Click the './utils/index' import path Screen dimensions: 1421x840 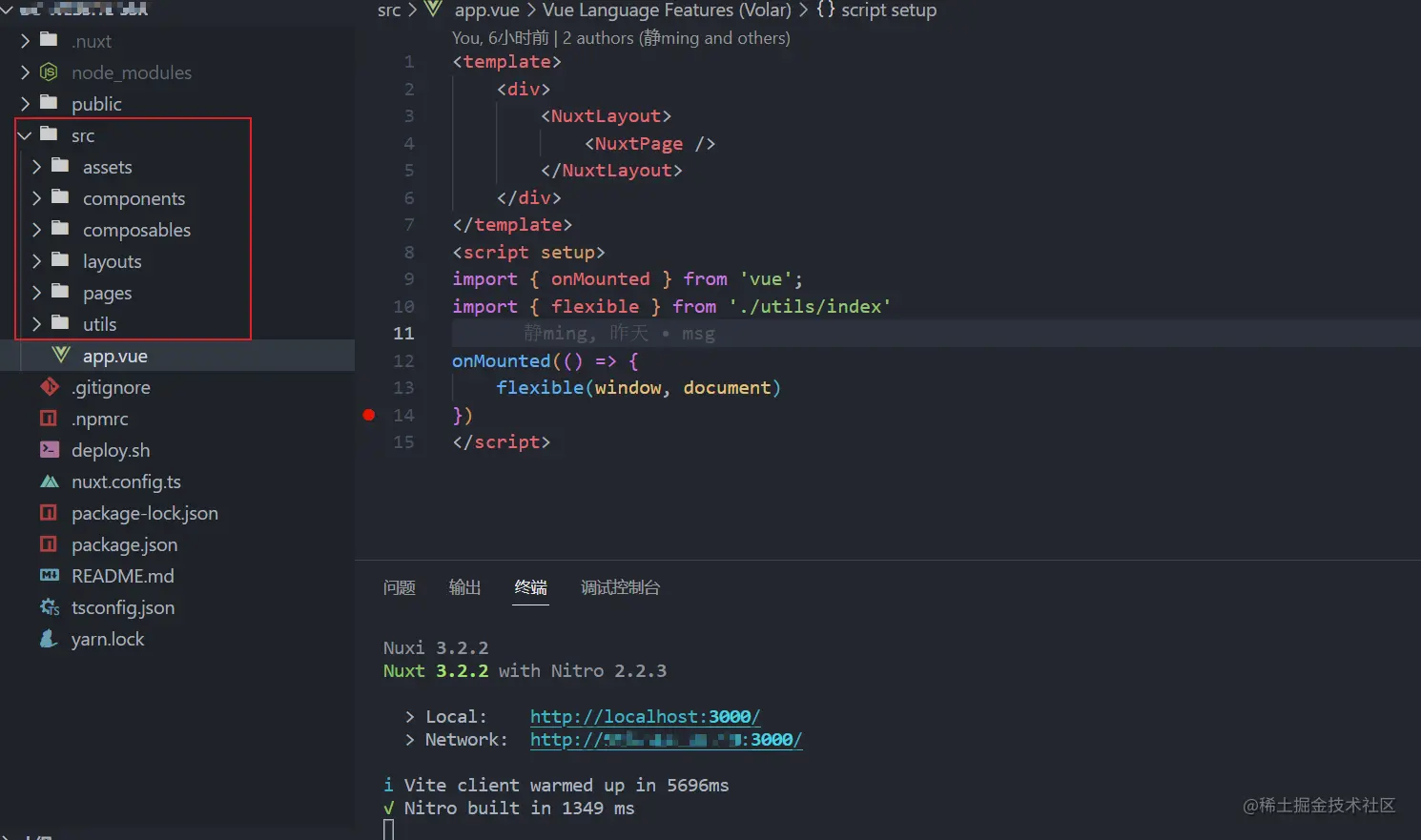tap(810, 306)
